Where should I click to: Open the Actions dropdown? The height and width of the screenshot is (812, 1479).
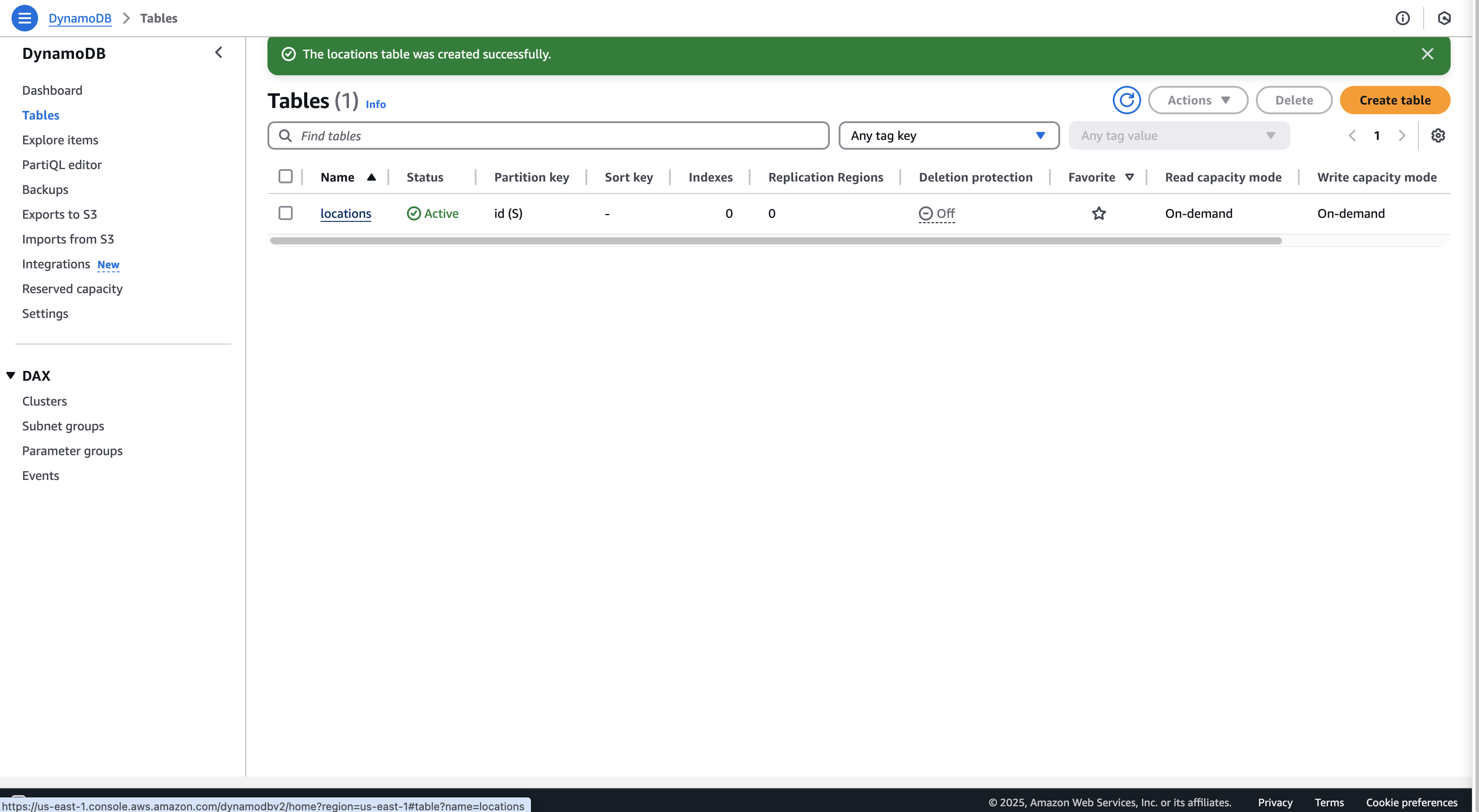1198,100
